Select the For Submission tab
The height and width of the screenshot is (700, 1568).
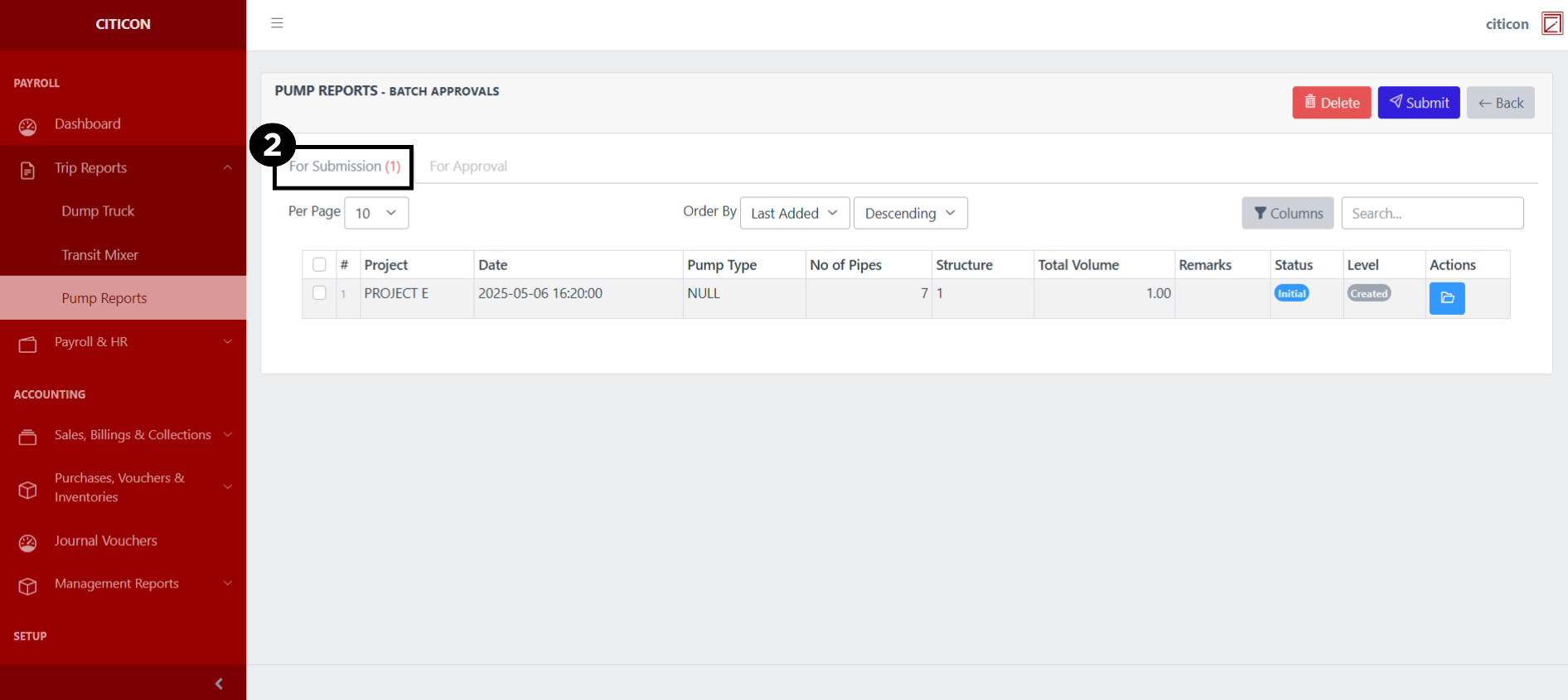coord(344,167)
